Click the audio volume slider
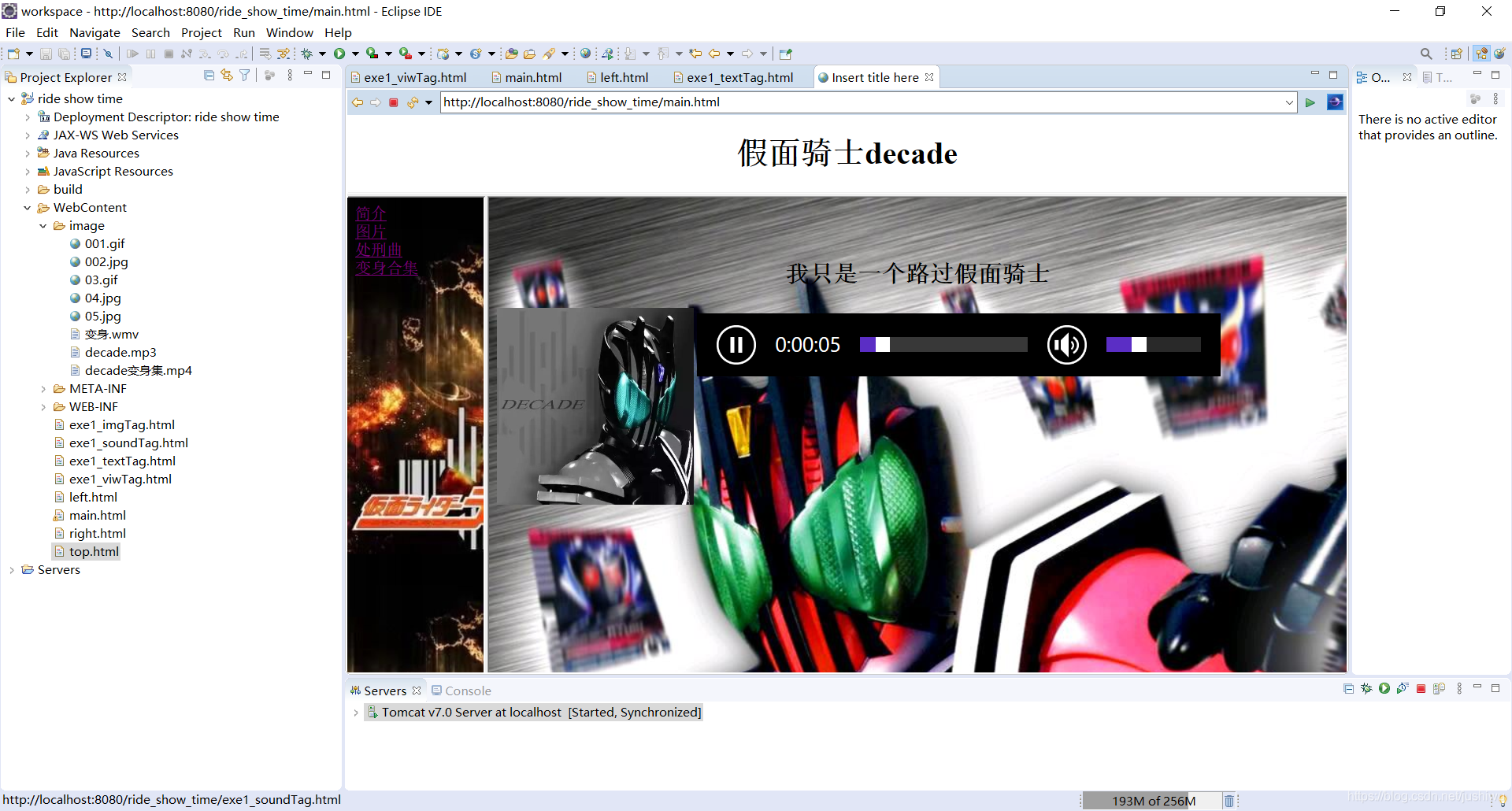The image size is (1512, 811). tap(1153, 345)
